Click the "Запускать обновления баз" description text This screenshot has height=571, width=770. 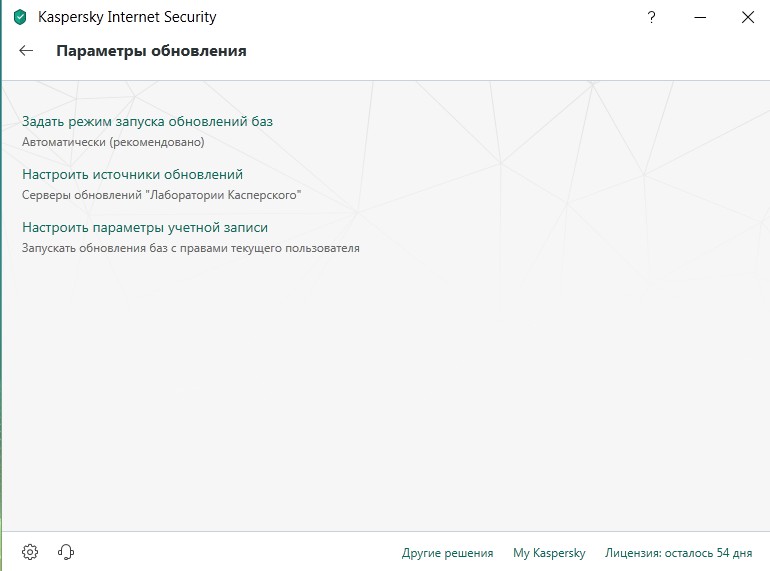click(x=190, y=248)
